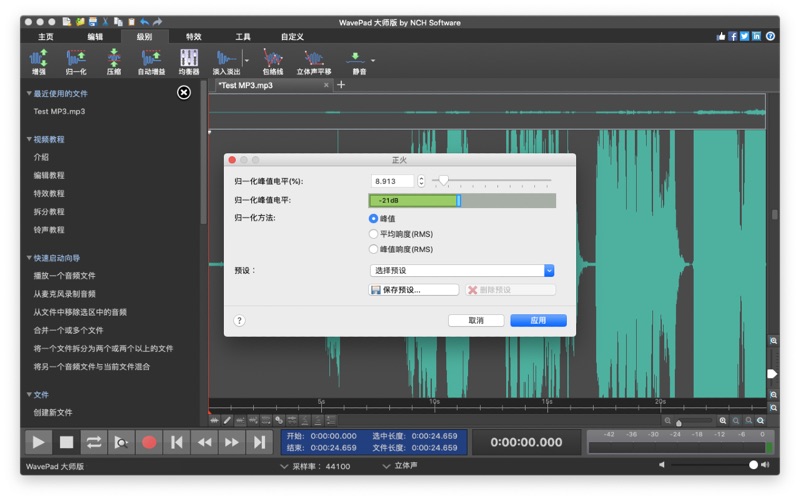Image resolution: width=800 pixels, height=500 pixels.
Task: Open the 压缩 compressor tool
Action: 113,60
